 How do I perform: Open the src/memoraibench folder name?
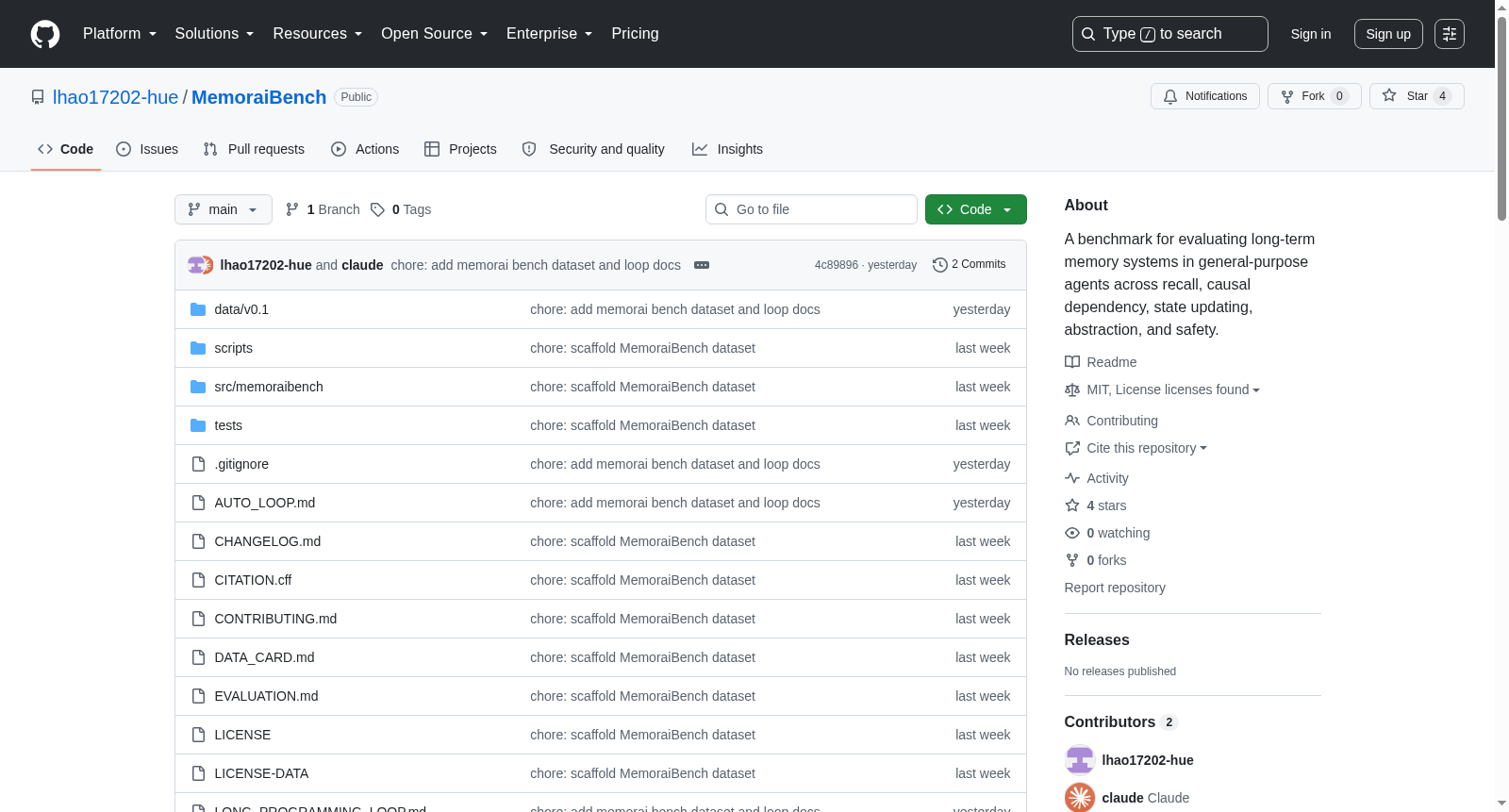click(x=269, y=387)
